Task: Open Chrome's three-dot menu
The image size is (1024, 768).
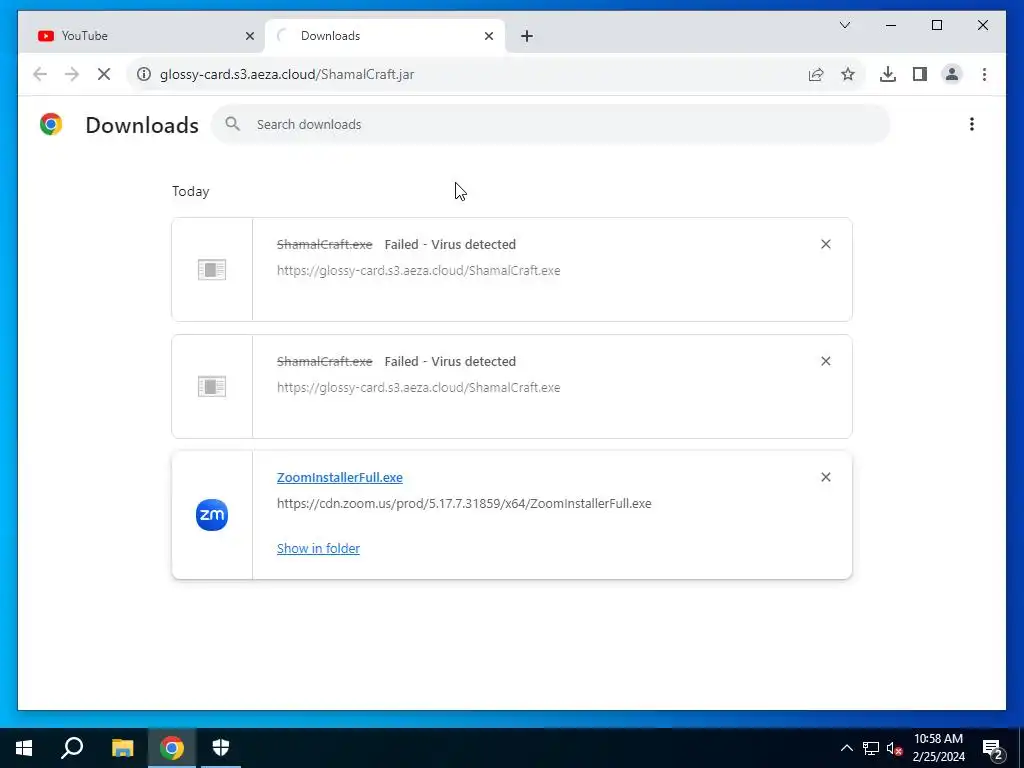Action: click(984, 74)
